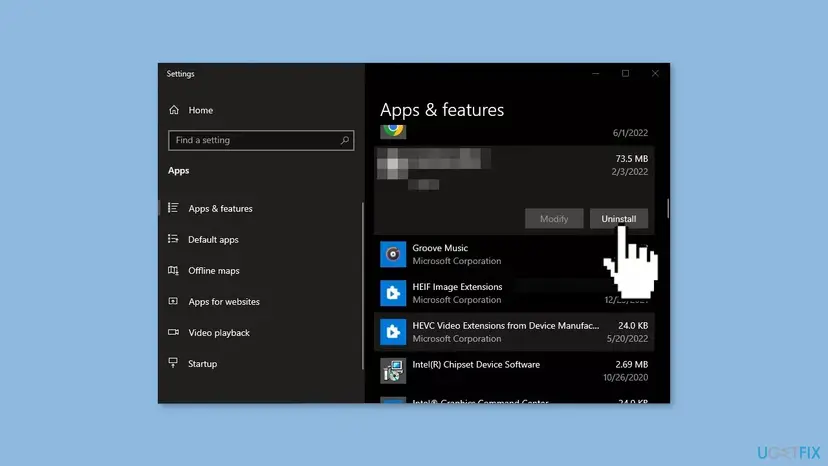Go to Settings Home

tap(191, 110)
